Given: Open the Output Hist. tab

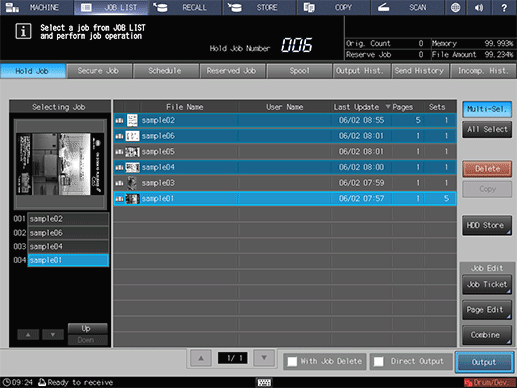Looking at the screenshot, I should (361, 71).
